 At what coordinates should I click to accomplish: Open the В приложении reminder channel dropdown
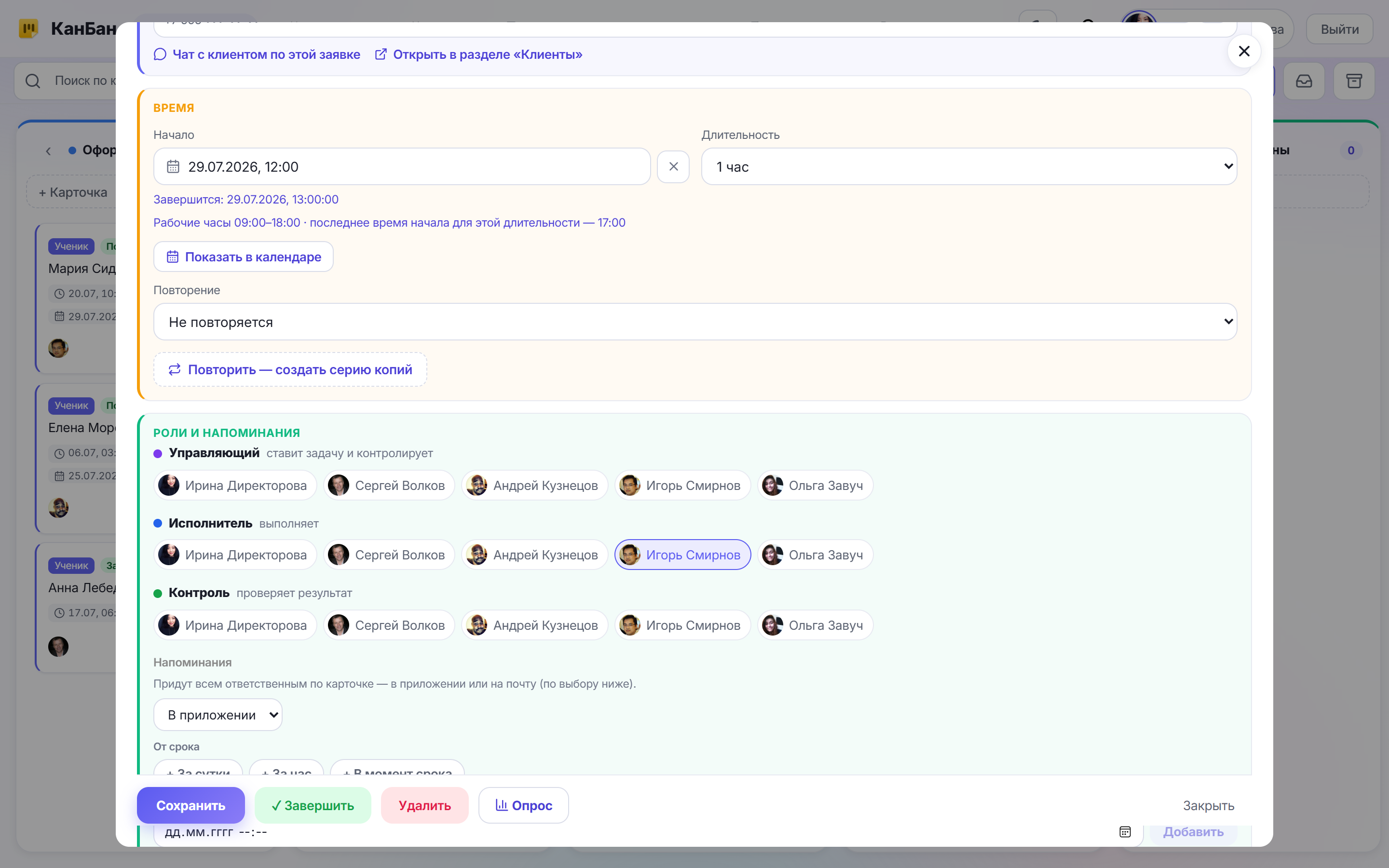pos(218,715)
